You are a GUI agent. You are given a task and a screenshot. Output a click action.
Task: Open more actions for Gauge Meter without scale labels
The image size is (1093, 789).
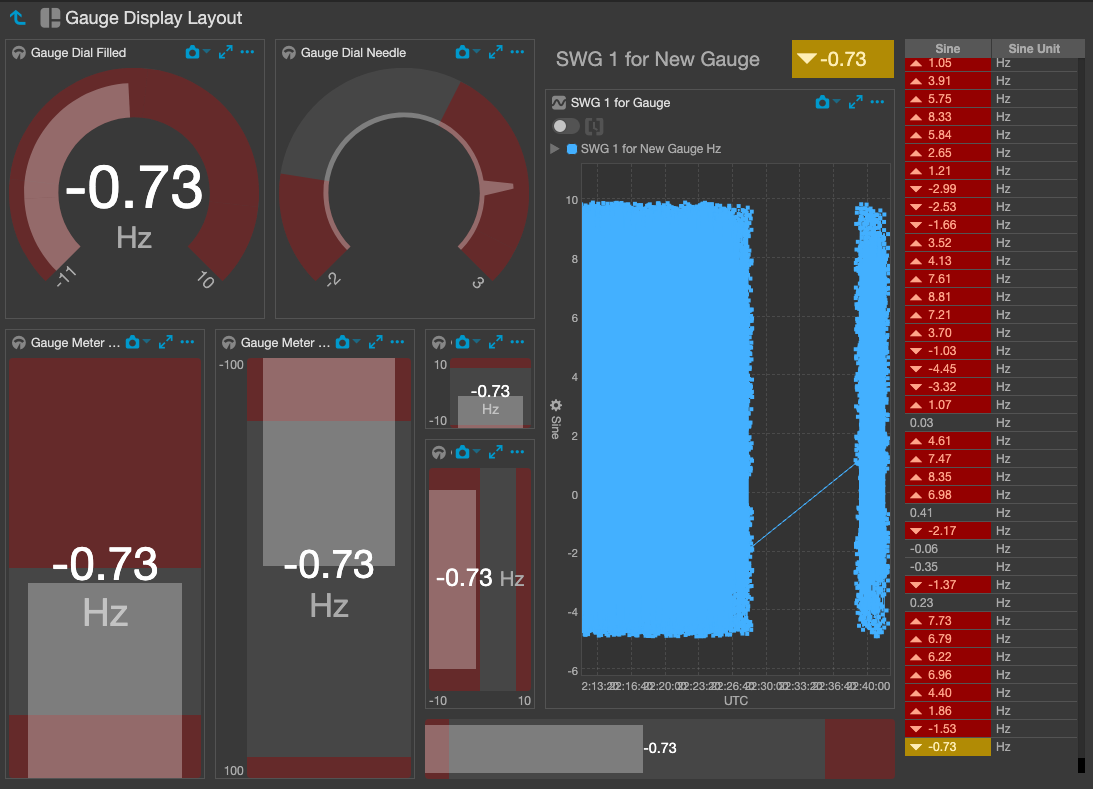pyautogui.click(x=188, y=342)
